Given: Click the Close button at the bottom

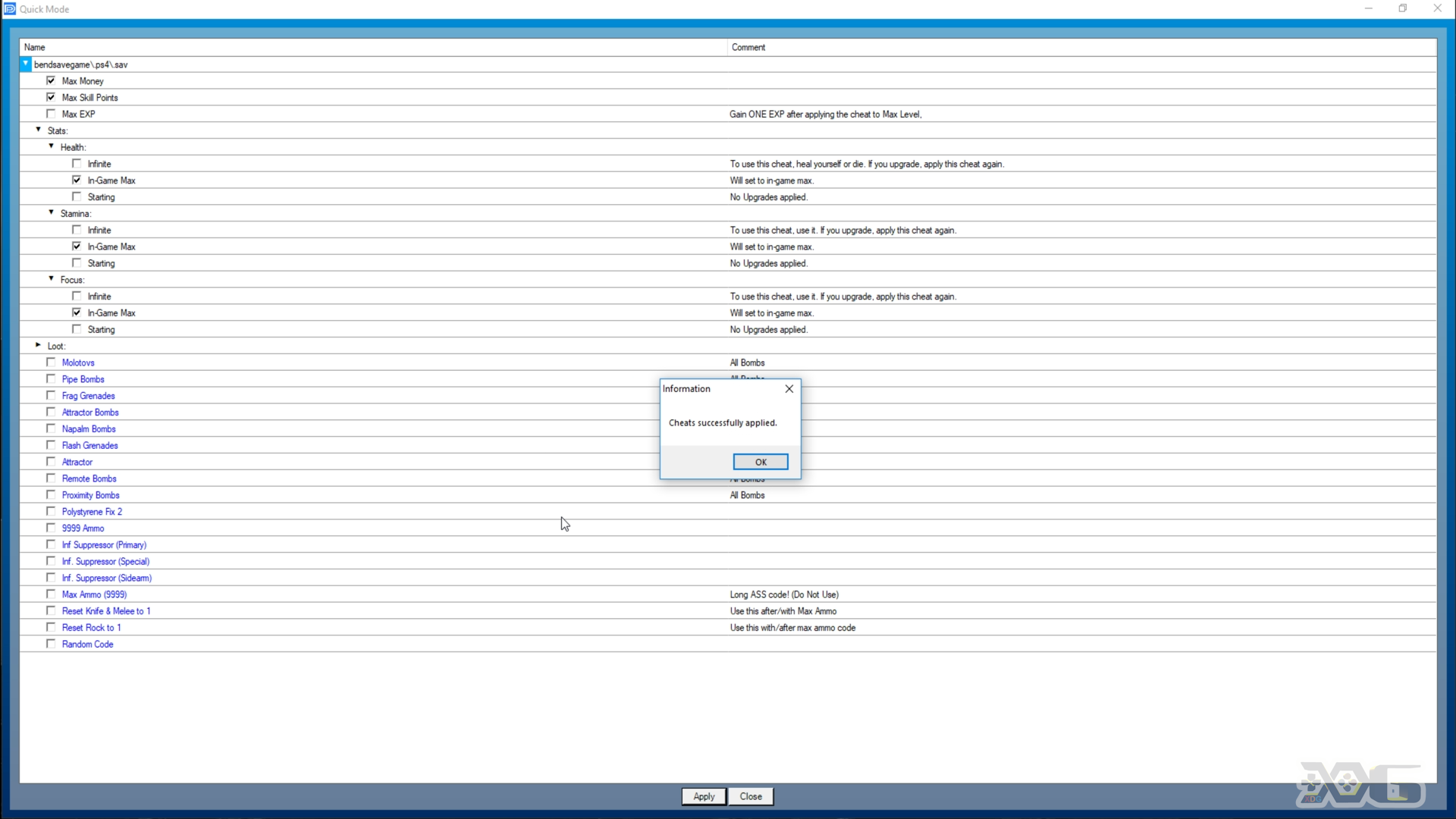Looking at the screenshot, I should pyautogui.click(x=750, y=796).
